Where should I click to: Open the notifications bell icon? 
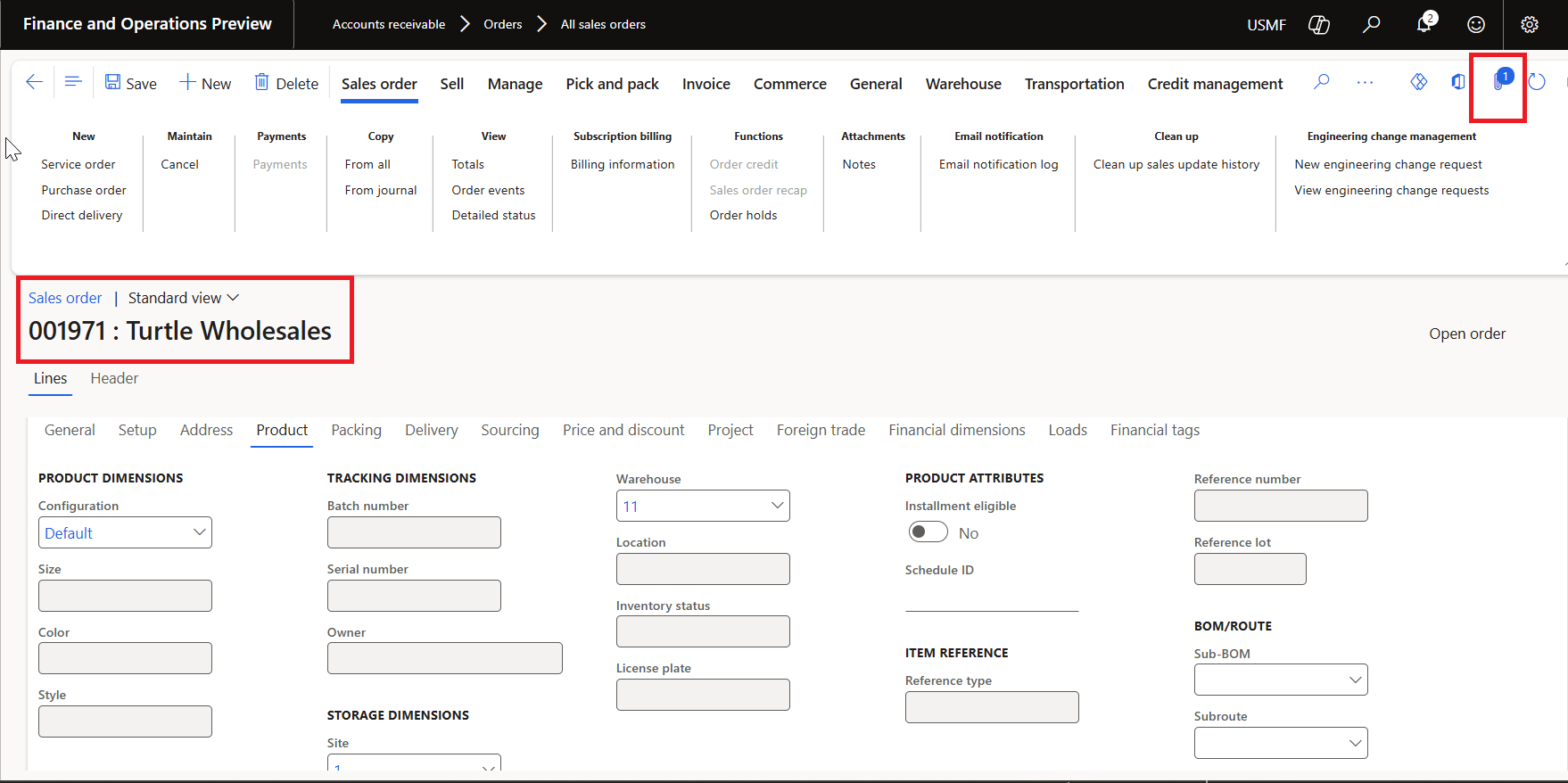coord(1424,24)
